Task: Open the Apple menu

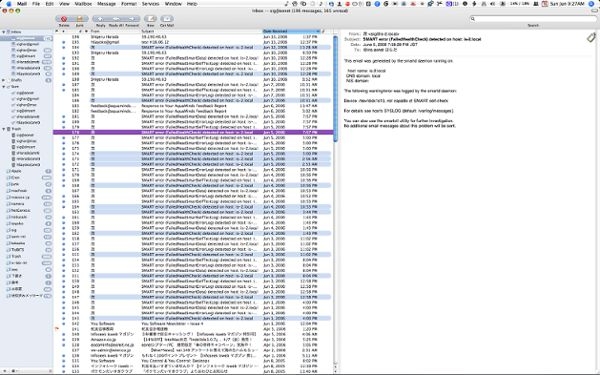Action: click(8, 4)
